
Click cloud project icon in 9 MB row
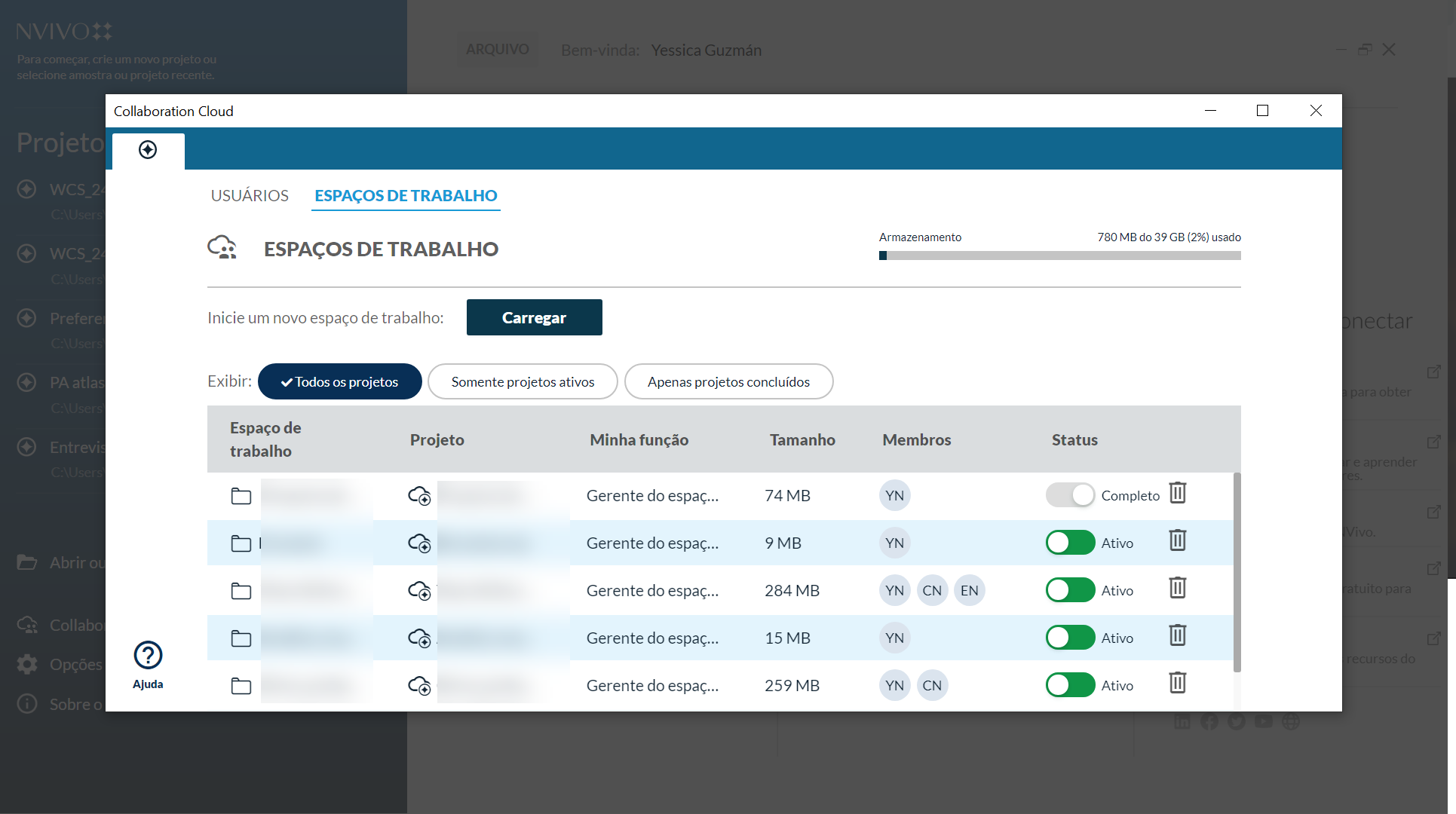click(419, 543)
